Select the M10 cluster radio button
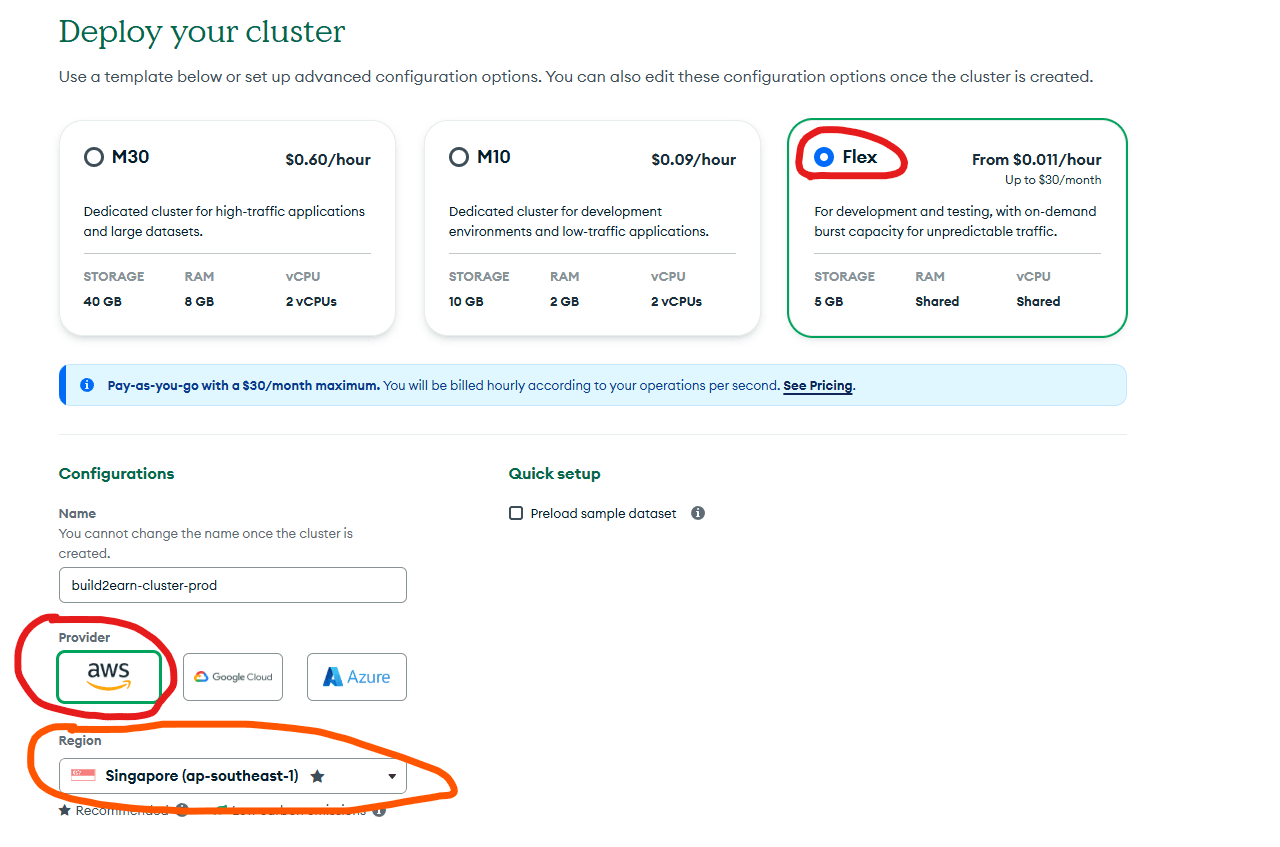The image size is (1280, 847). (459, 157)
